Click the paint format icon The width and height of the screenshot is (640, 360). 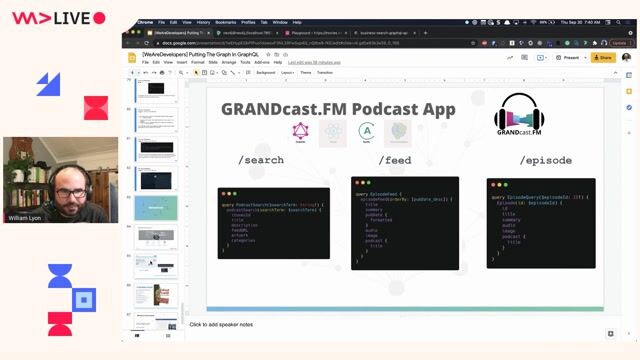[170, 73]
